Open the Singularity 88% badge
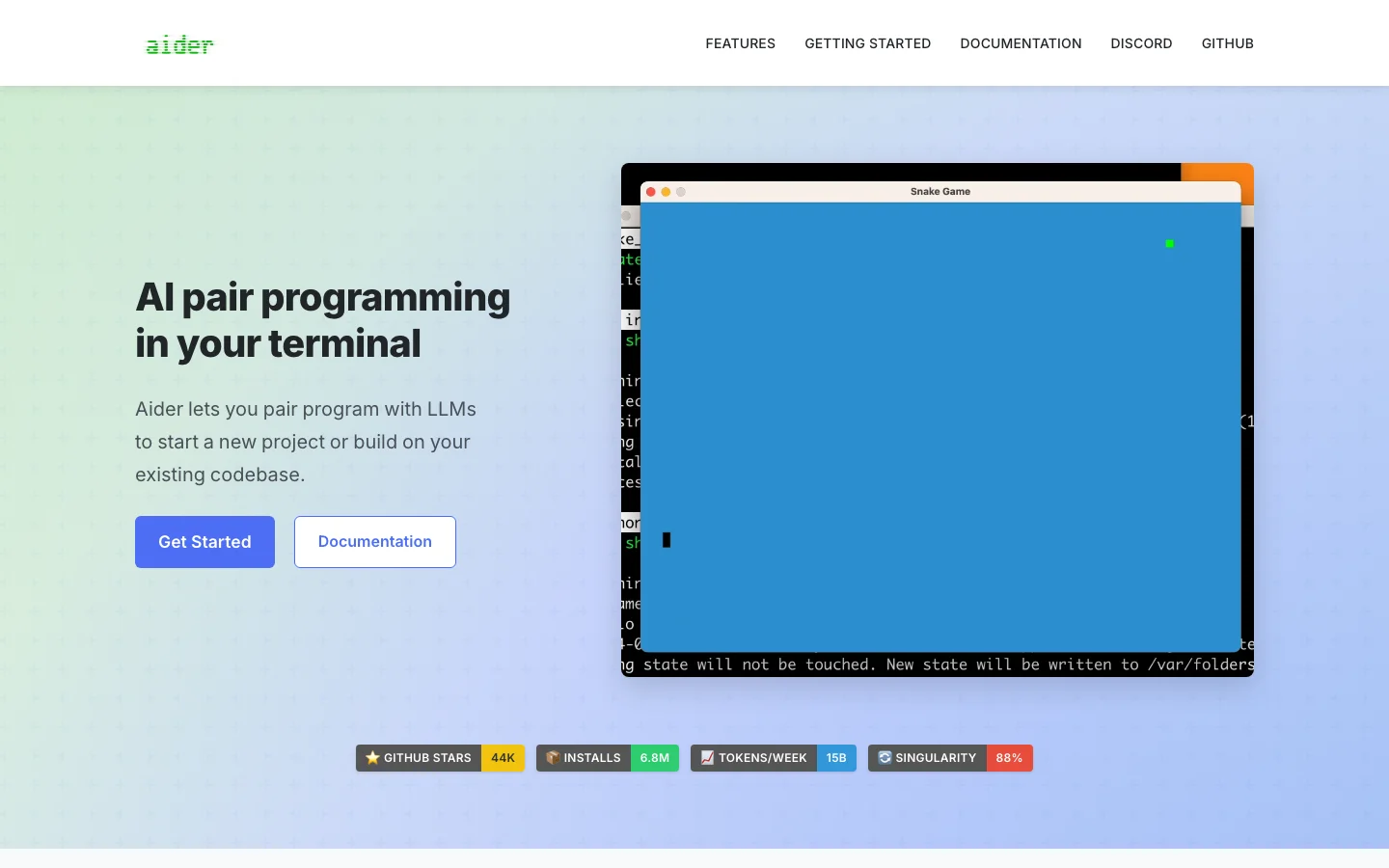This screenshot has width=1389, height=868. [950, 758]
